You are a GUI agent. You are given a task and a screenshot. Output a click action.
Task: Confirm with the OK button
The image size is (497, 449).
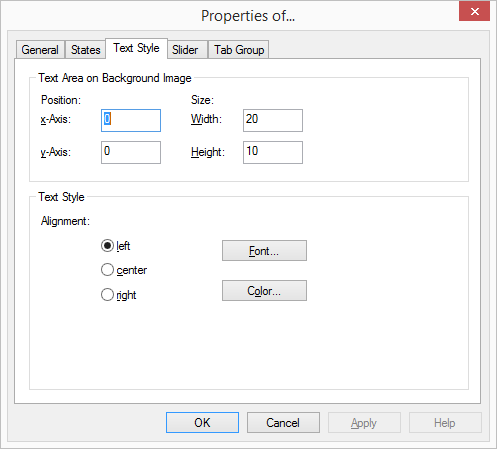pyautogui.click(x=202, y=423)
